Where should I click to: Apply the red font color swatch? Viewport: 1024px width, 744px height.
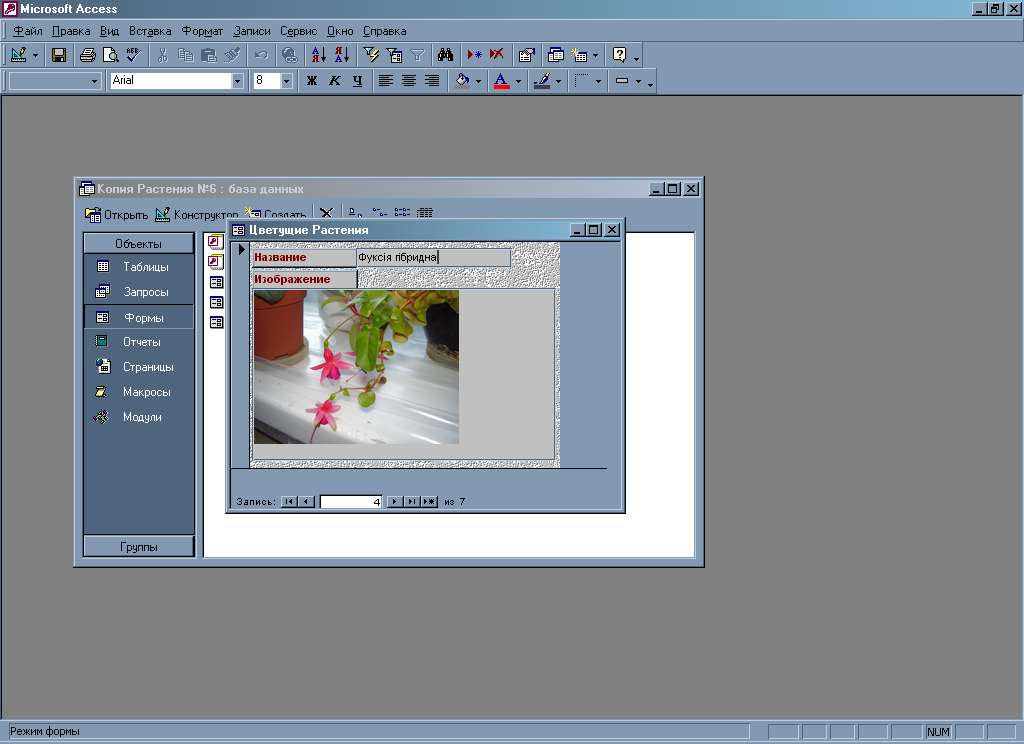tap(502, 80)
